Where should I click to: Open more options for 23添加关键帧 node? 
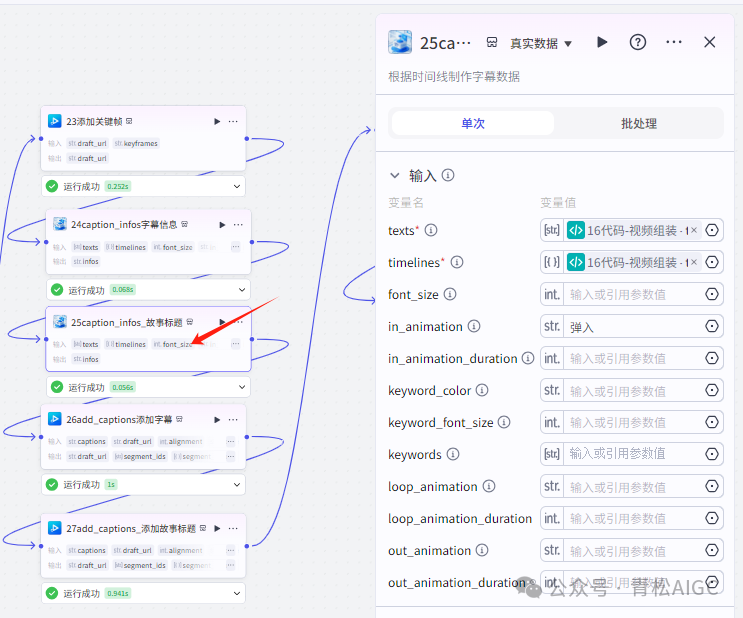[233, 121]
